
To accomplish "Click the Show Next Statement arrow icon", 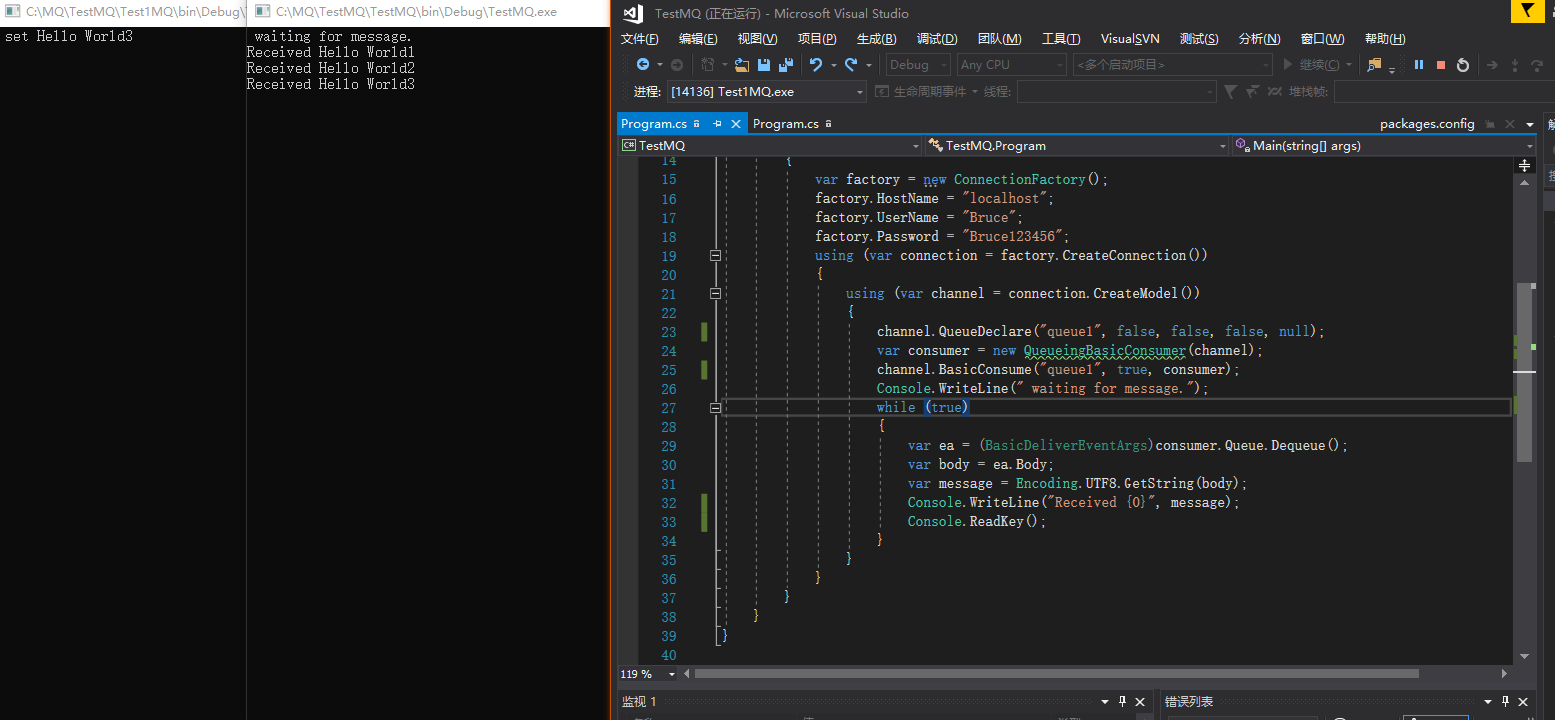I will 1492,64.
